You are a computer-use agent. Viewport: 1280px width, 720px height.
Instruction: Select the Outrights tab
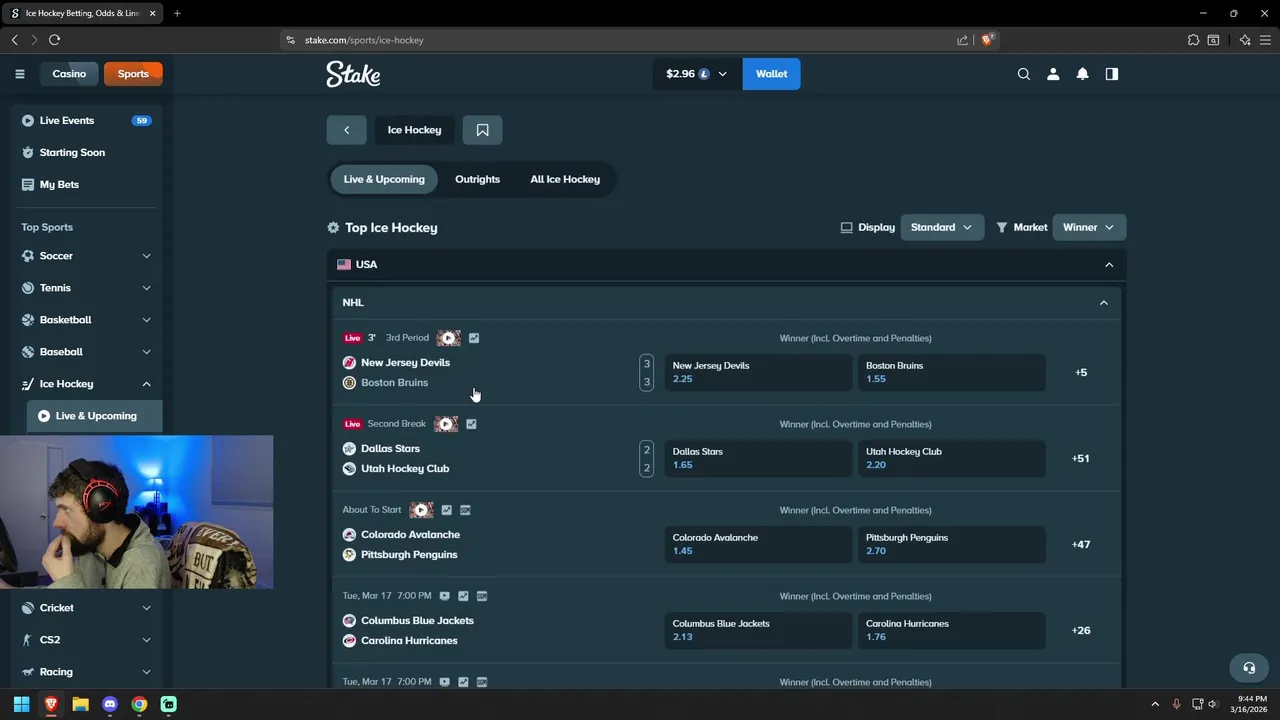click(477, 180)
